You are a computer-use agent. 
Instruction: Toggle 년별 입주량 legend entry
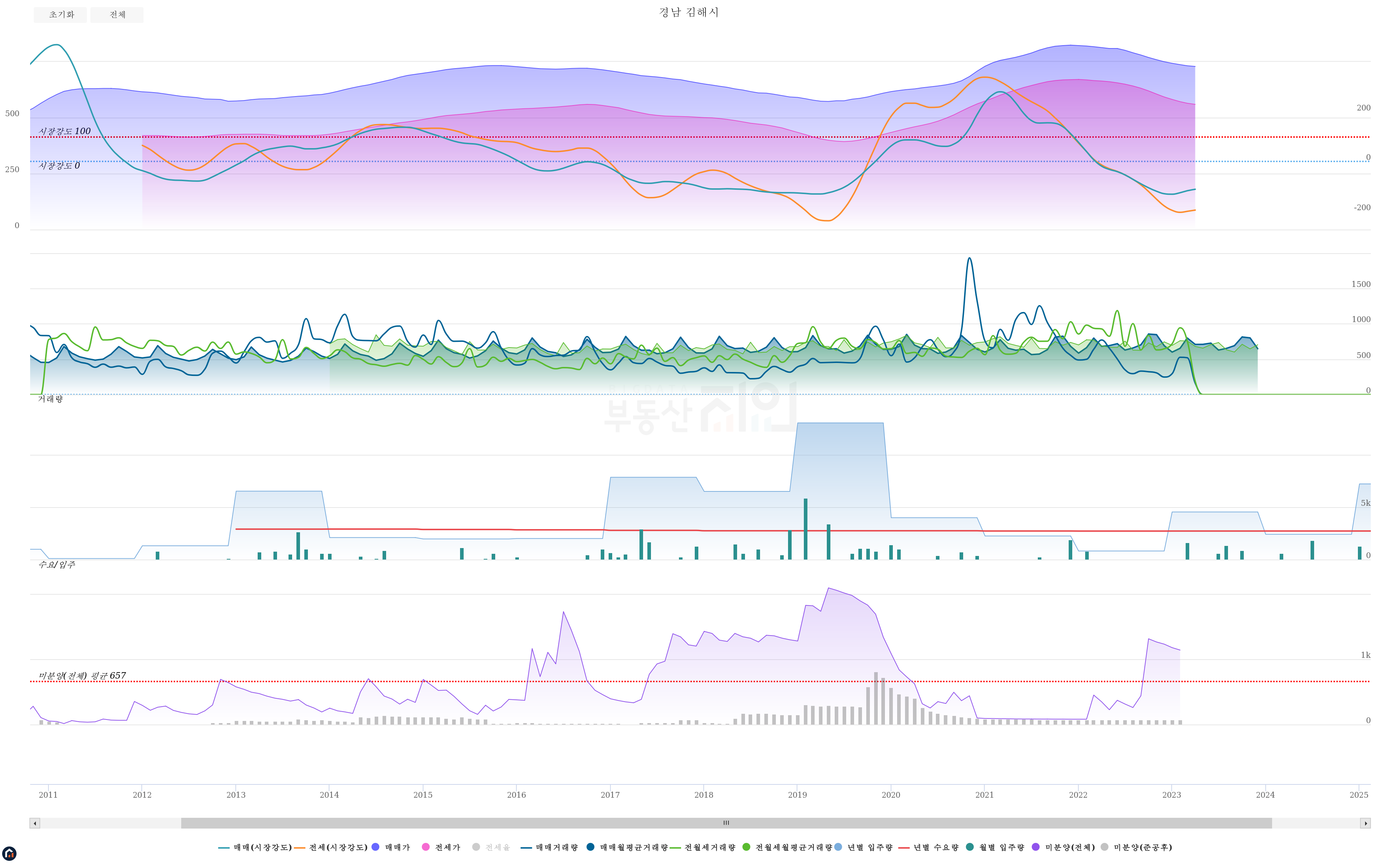click(x=870, y=847)
